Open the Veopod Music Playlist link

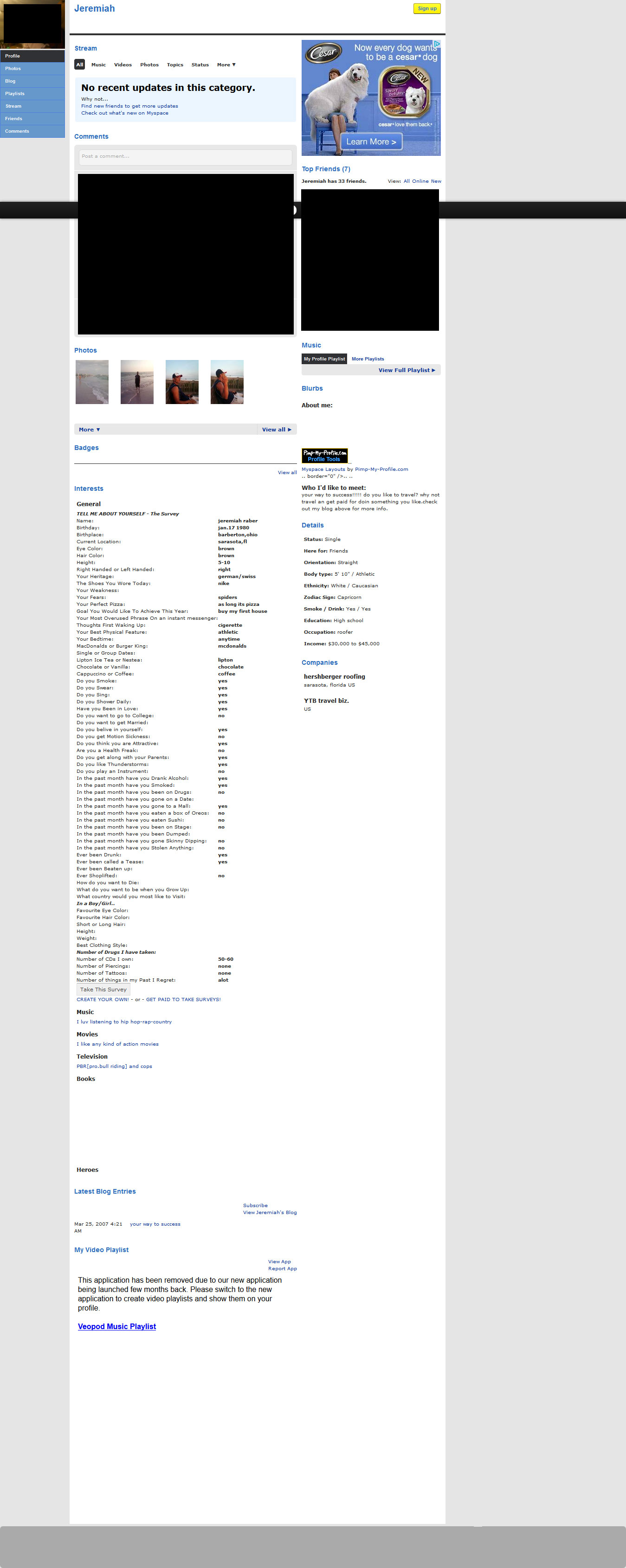coord(117,1326)
